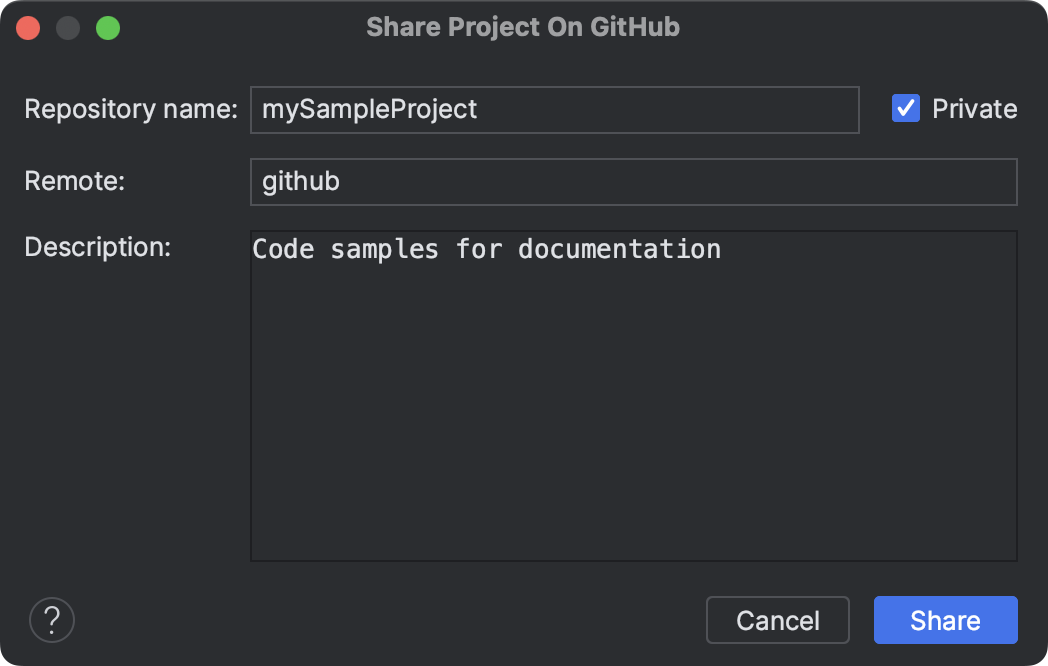Viewport: 1048px width, 666px height.
Task: Disable the Private repository checkbox
Action: 905,108
